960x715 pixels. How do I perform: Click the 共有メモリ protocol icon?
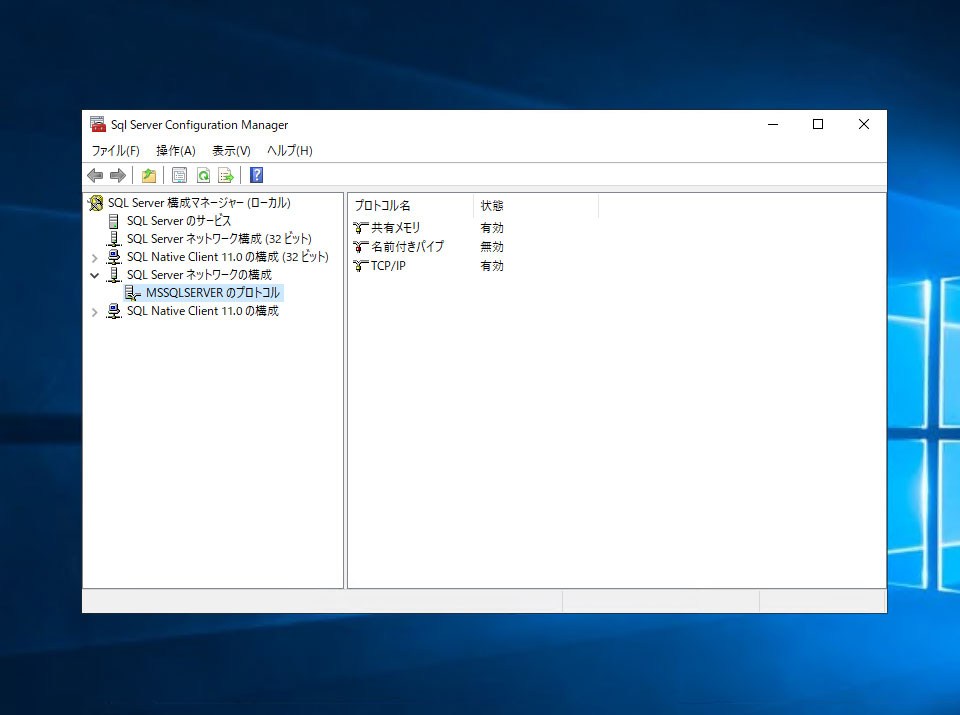[361, 228]
